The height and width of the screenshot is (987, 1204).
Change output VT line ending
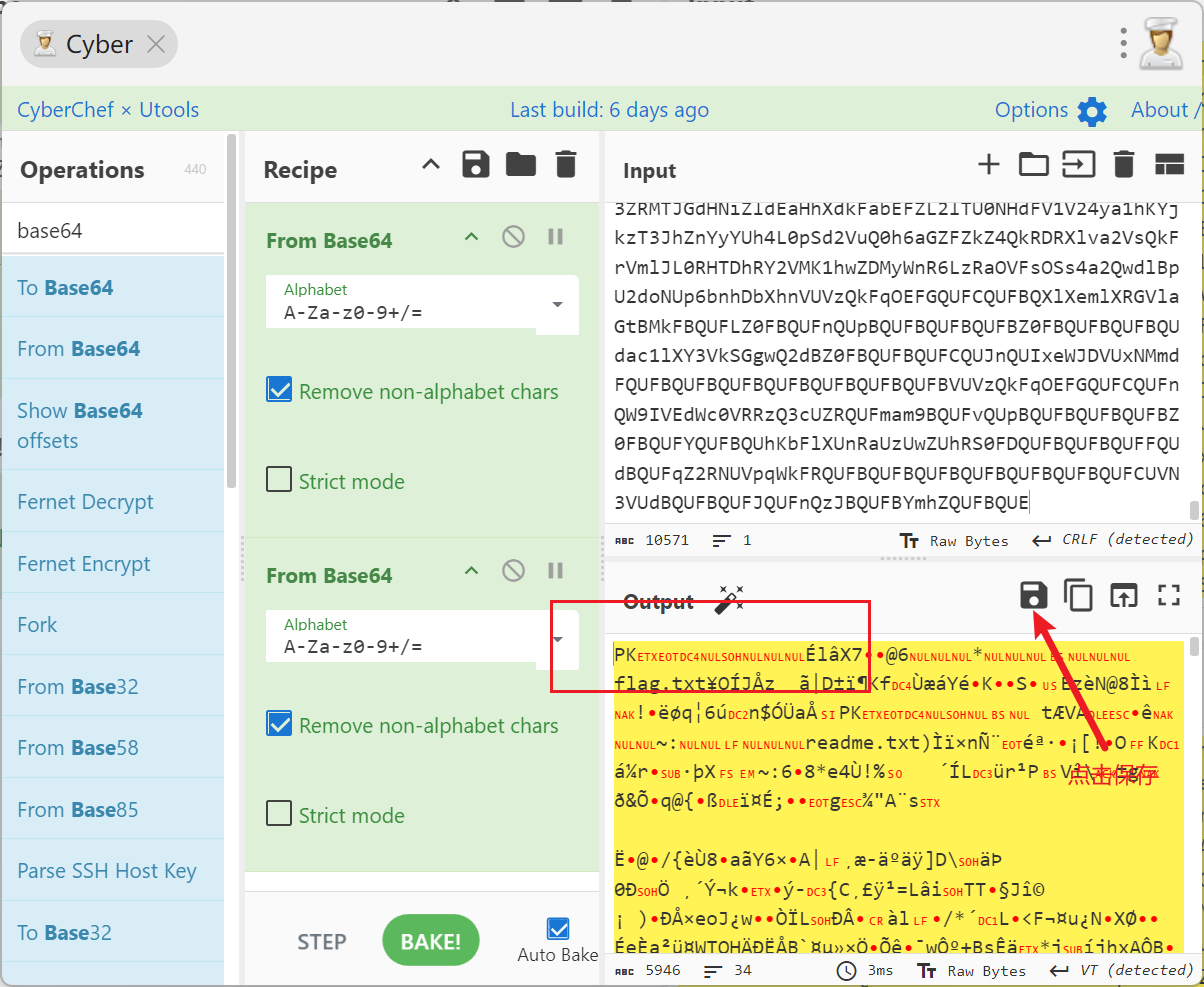tap(1122, 971)
